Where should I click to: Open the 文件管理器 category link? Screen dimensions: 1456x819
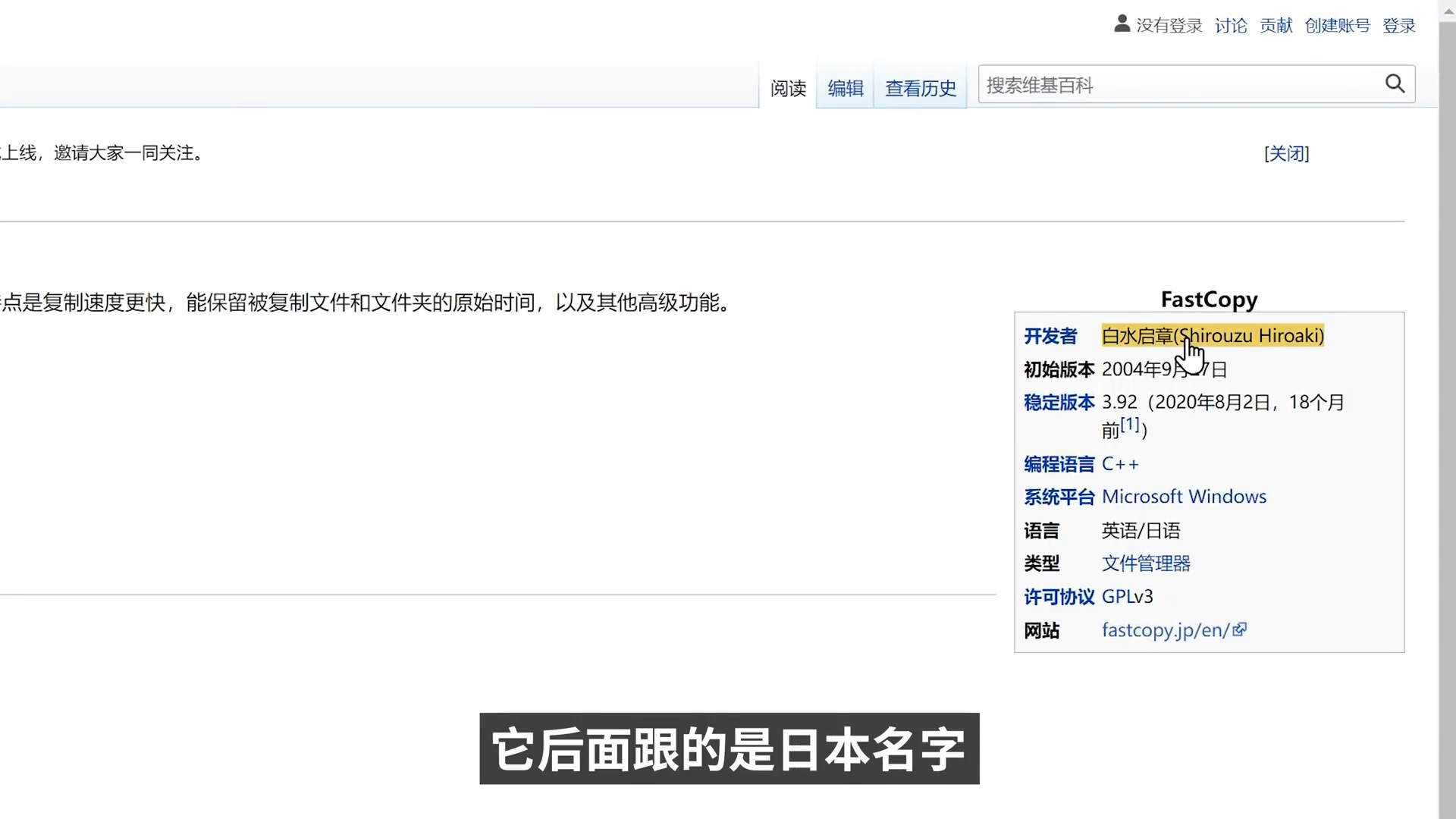(1146, 563)
